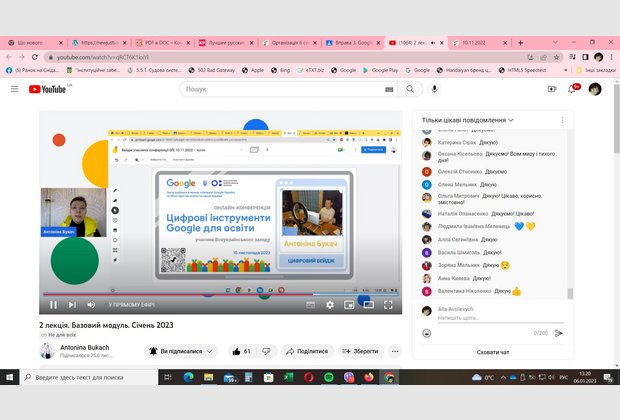The width and height of the screenshot is (620, 420).
Task: Open the player settings gear
Action: [330, 304]
